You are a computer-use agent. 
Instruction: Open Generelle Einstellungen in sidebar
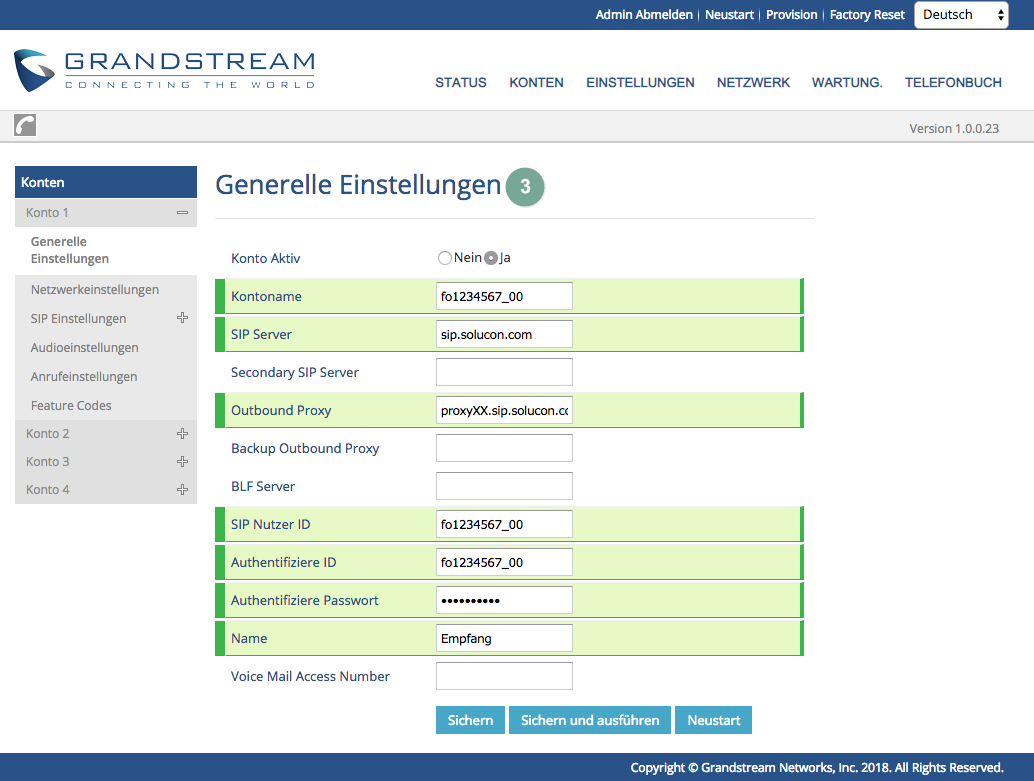click(69, 250)
